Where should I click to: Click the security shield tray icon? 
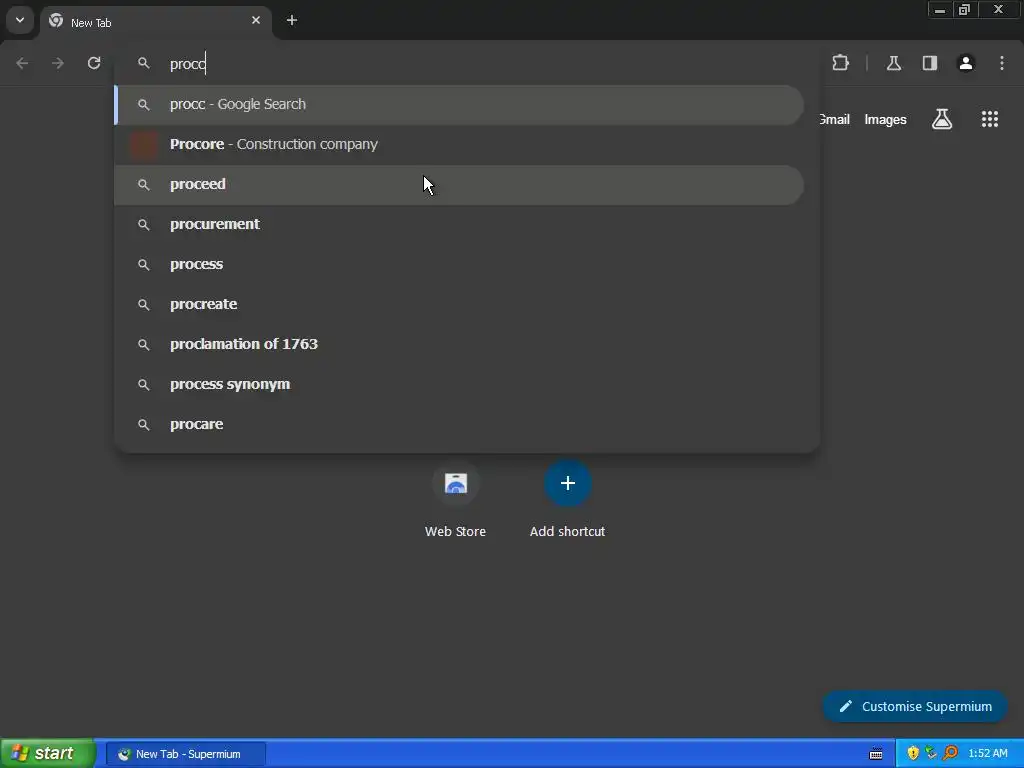click(913, 753)
